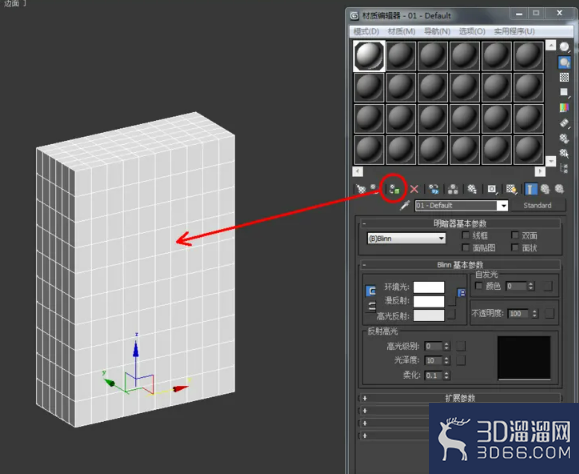Screen dimensions: 579x474
Task: Open the 漫反射 color swatch
Action: 429,301
